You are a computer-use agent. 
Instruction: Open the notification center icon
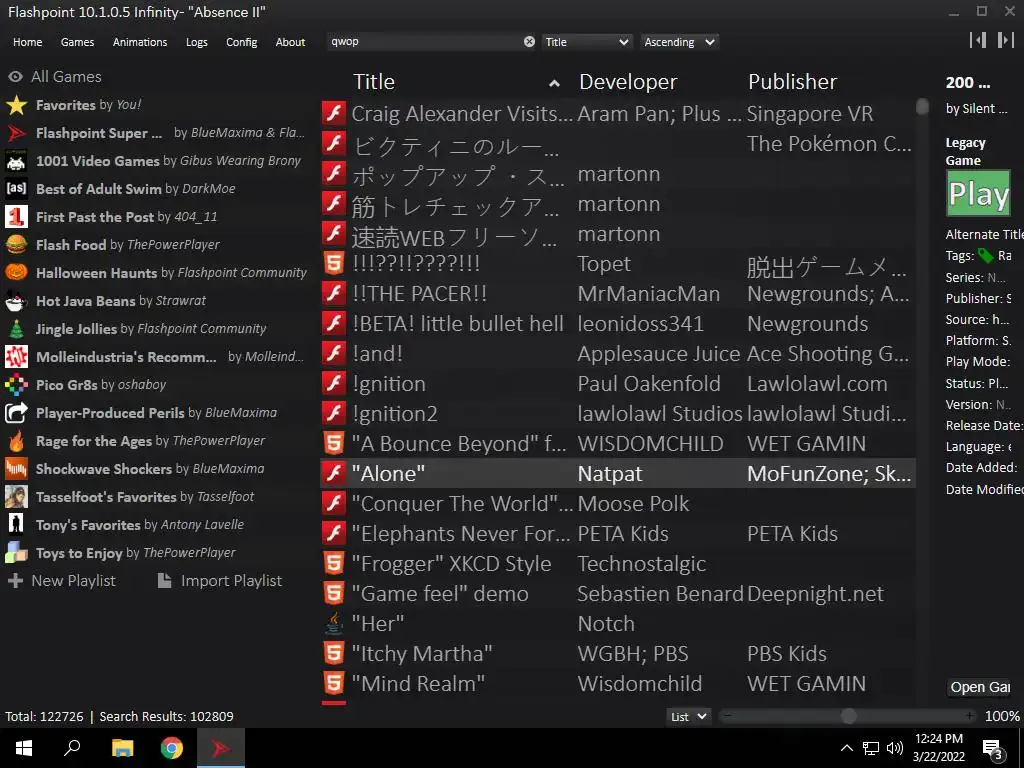pos(993,749)
